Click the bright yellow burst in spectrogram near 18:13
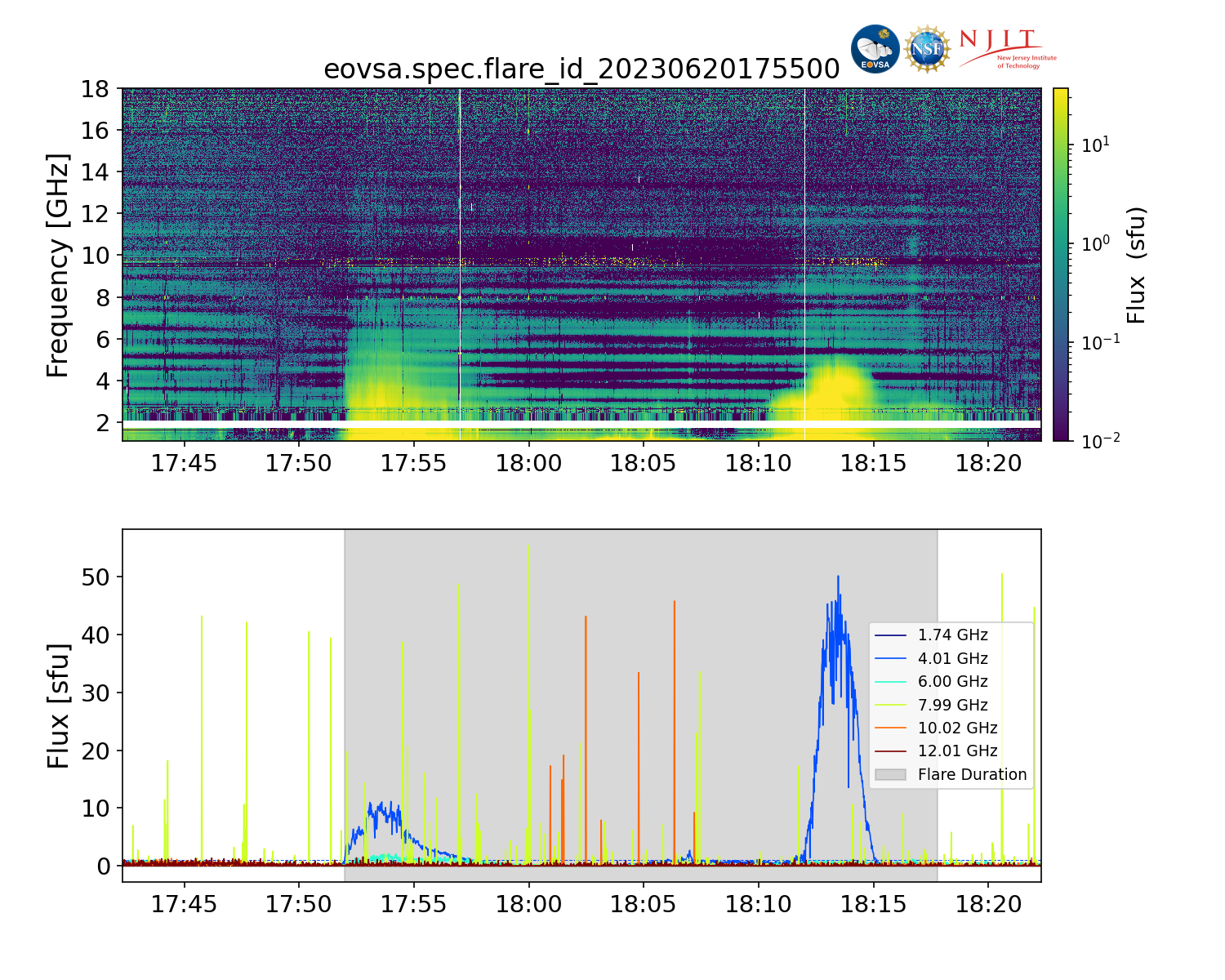Image resolution: width=1225 pixels, height=980 pixels. click(831, 388)
